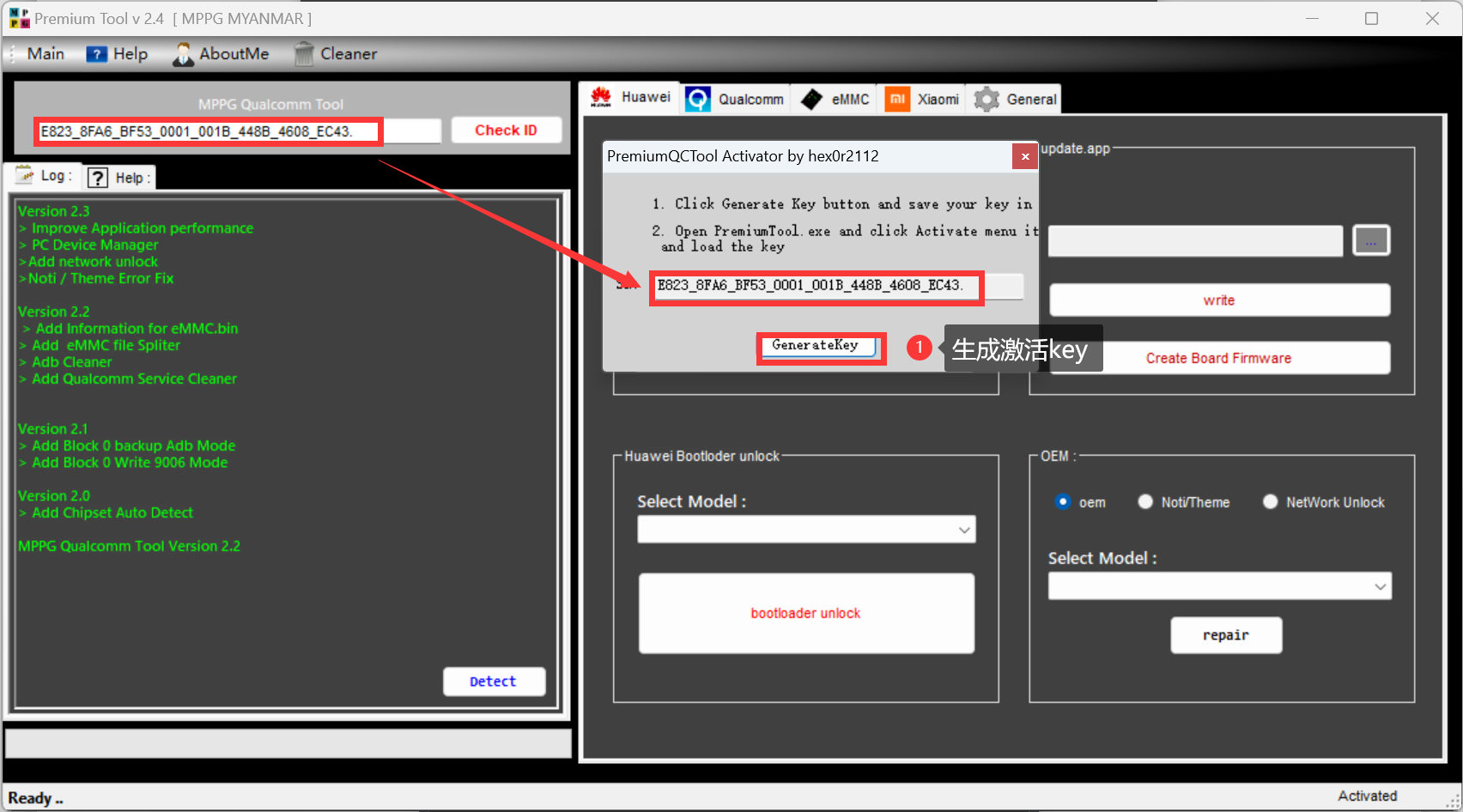Click the blue Help question-mark icon
1463x812 pixels.
tap(96, 54)
